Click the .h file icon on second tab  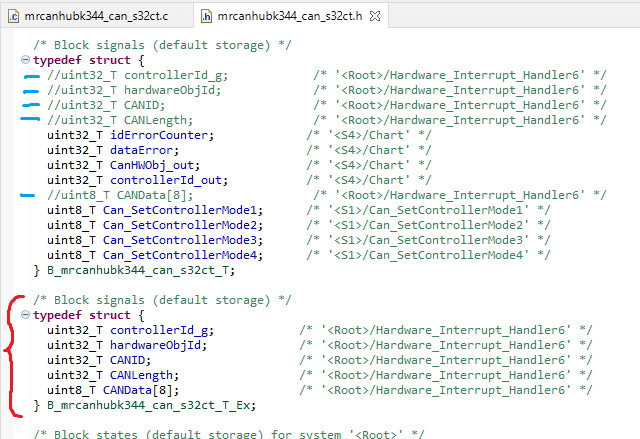coord(207,16)
